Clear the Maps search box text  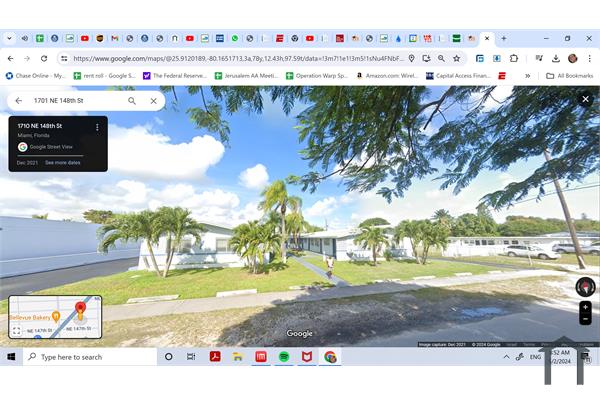click(x=153, y=101)
